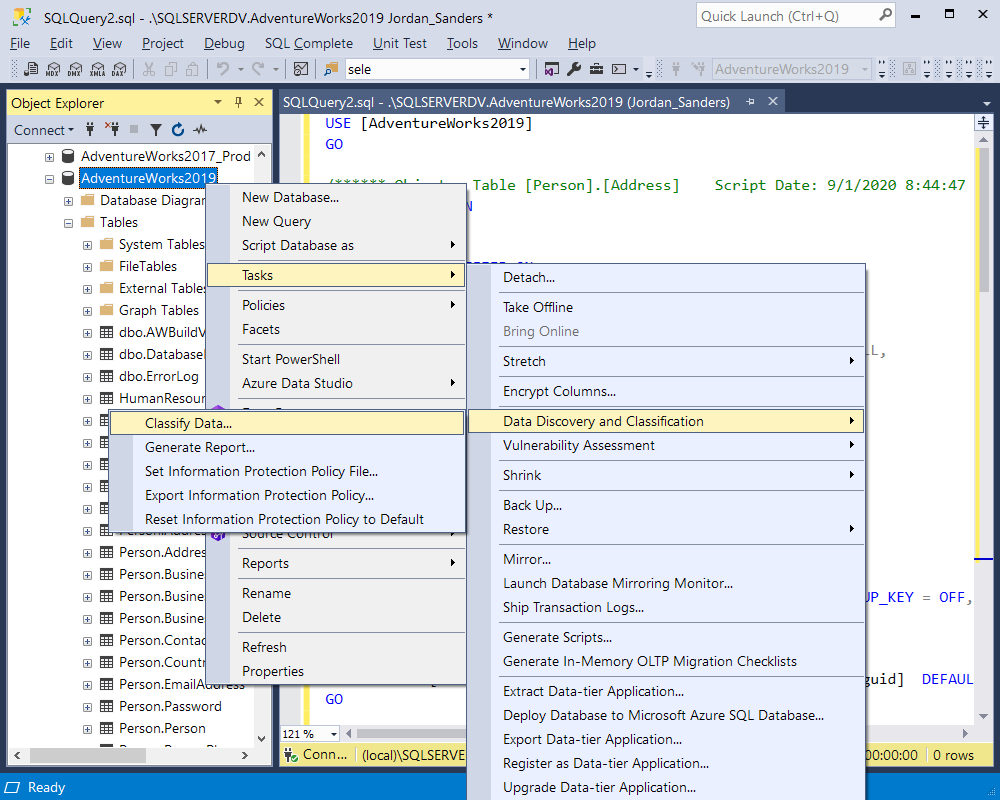Viewport: 1000px width, 800px height.
Task: Click the Activity Monitor icon in Object Explorer
Action: coord(200,130)
